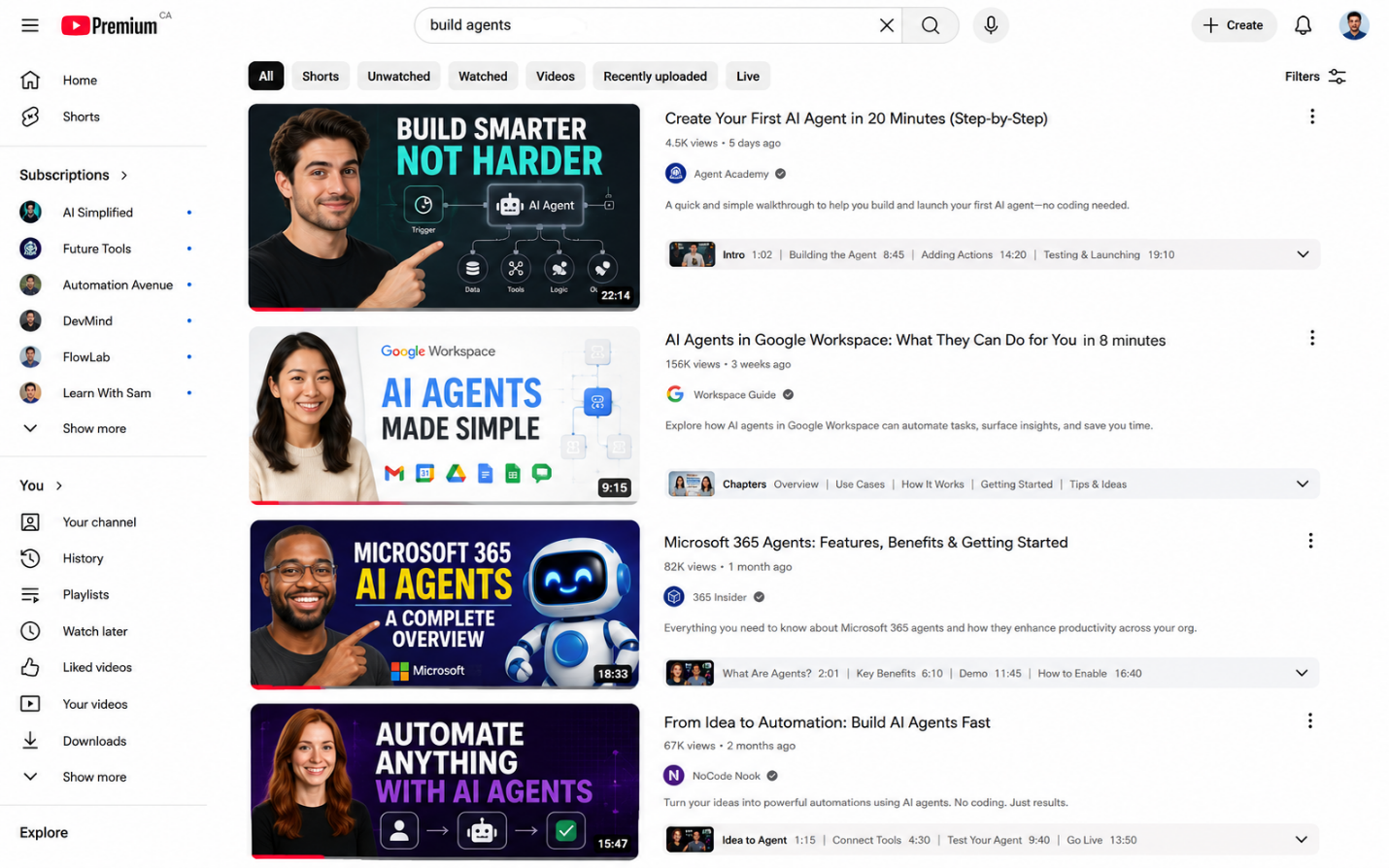The width and height of the screenshot is (1389, 868).
Task: Open the notifications bell
Action: (1303, 25)
